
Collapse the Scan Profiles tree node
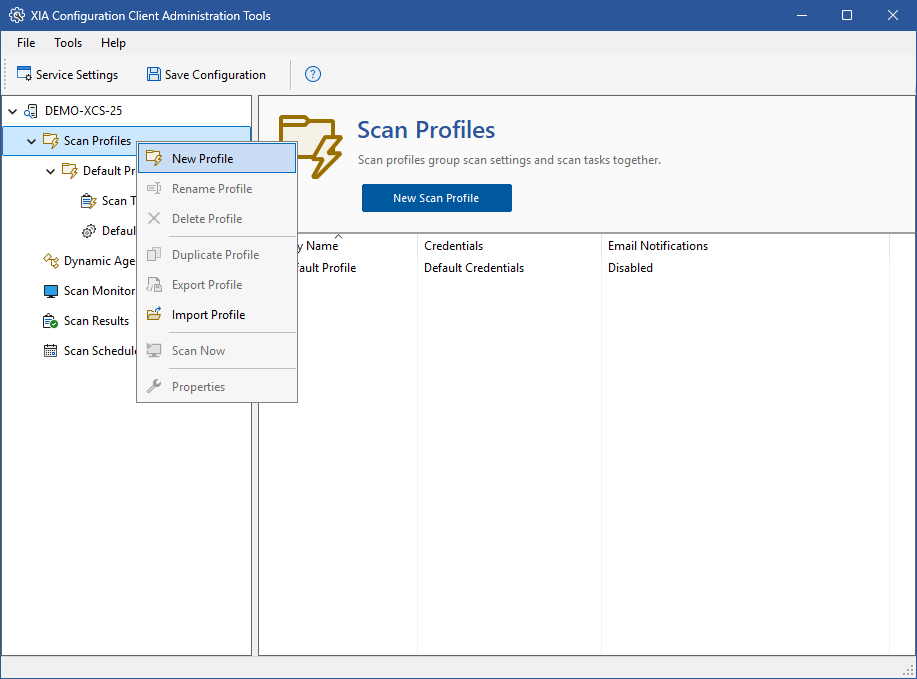pyautogui.click(x=32, y=141)
